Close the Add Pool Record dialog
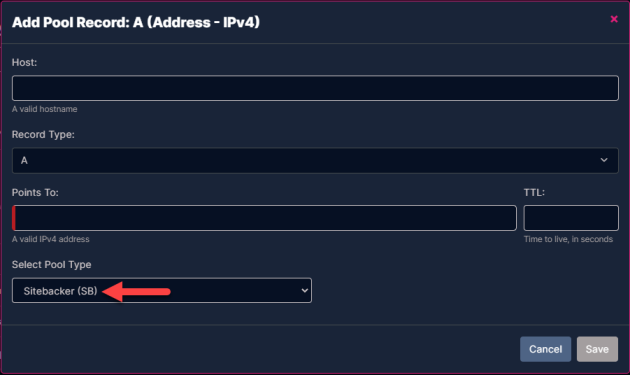Screen dimensions: 631x375 coord(614,19)
